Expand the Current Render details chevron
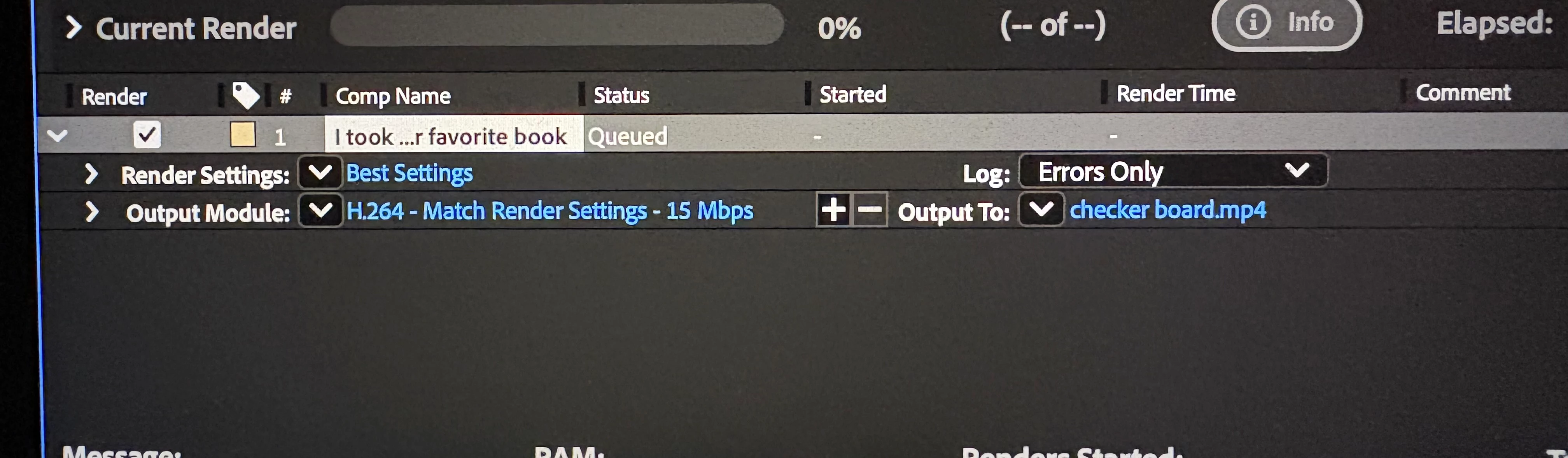Screen dimensions: 1568x458 (x=73, y=27)
